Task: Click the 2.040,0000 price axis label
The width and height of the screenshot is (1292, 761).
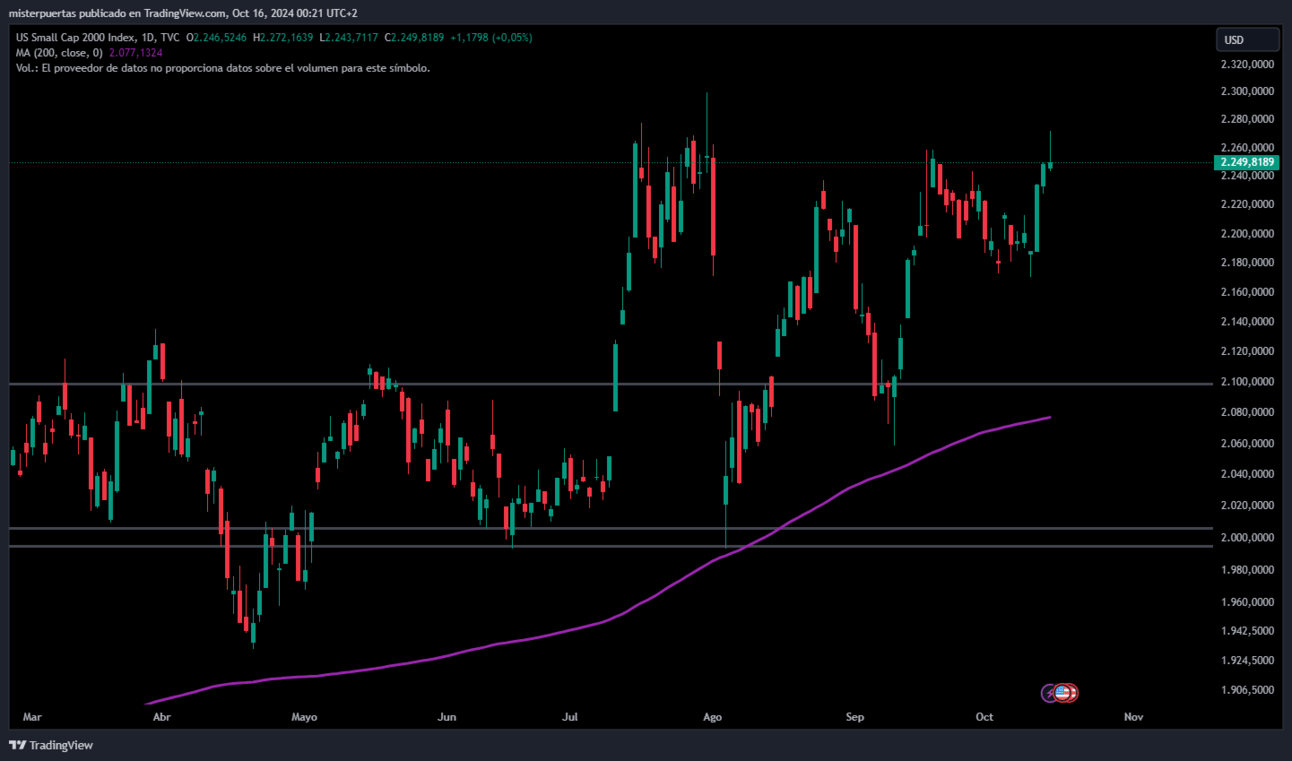Action: point(1247,474)
